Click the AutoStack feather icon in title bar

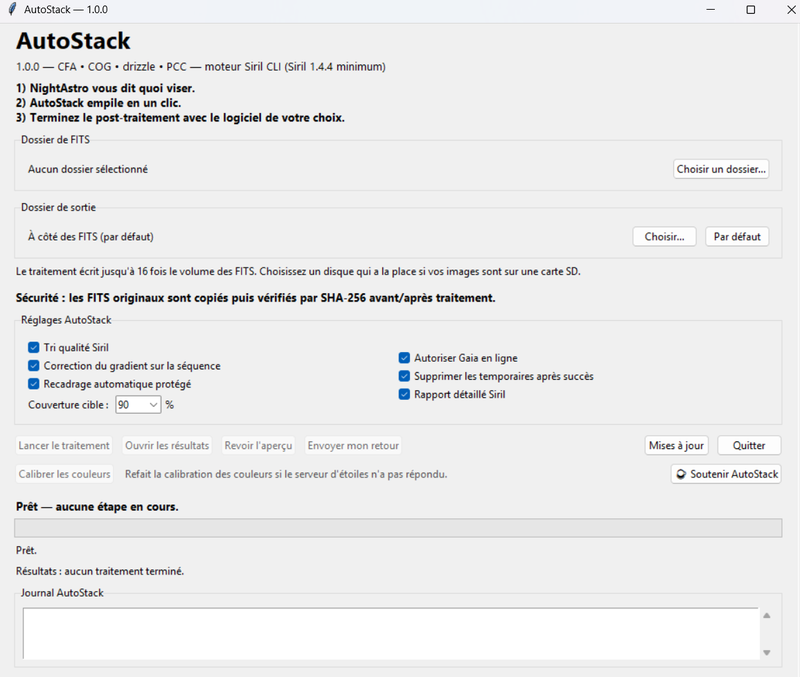(12, 9)
